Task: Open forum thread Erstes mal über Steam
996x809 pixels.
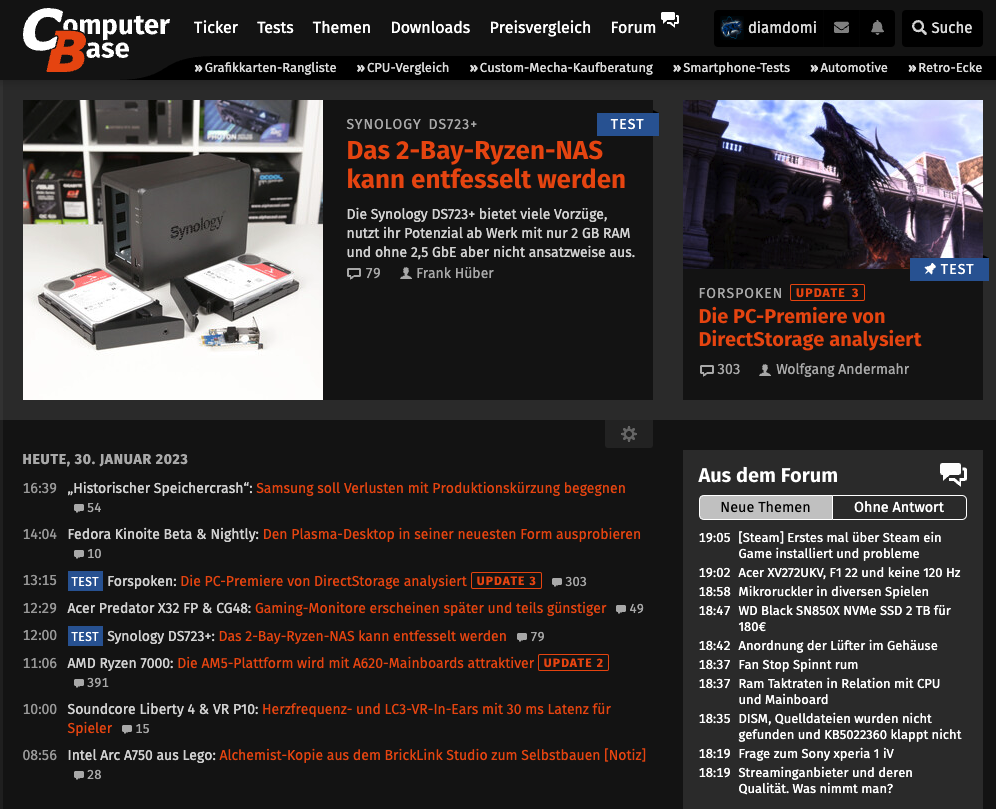Action: [x=839, y=545]
